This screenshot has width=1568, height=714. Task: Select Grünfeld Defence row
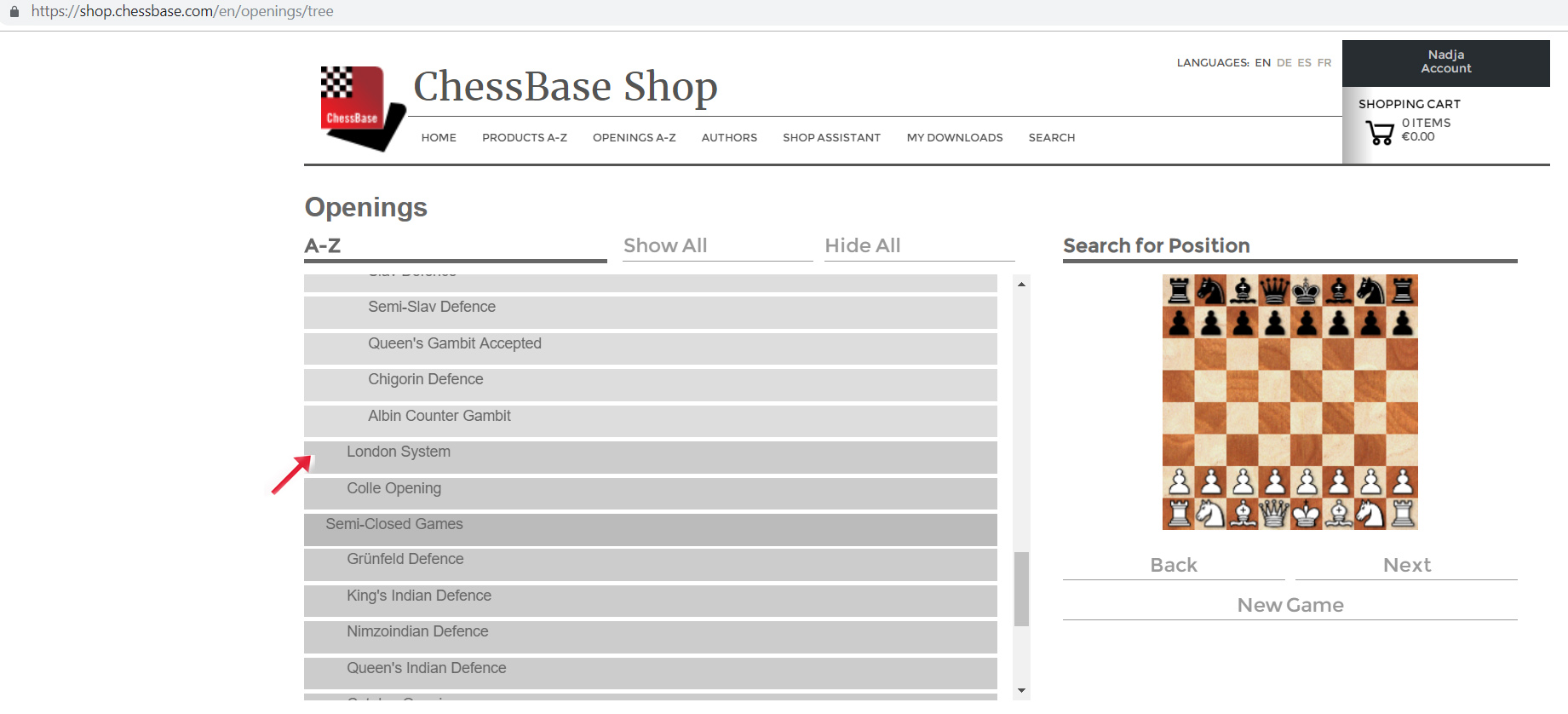pyautogui.click(x=651, y=565)
